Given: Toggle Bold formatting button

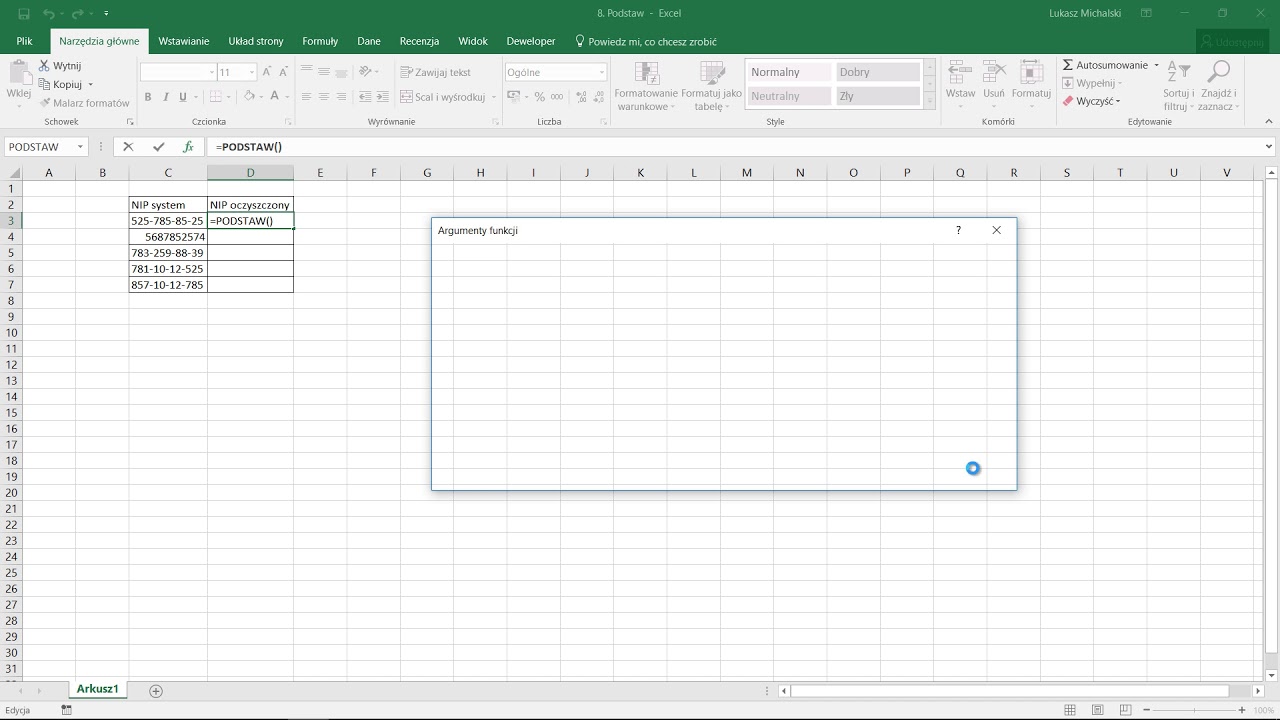Looking at the screenshot, I should coord(148,97).
